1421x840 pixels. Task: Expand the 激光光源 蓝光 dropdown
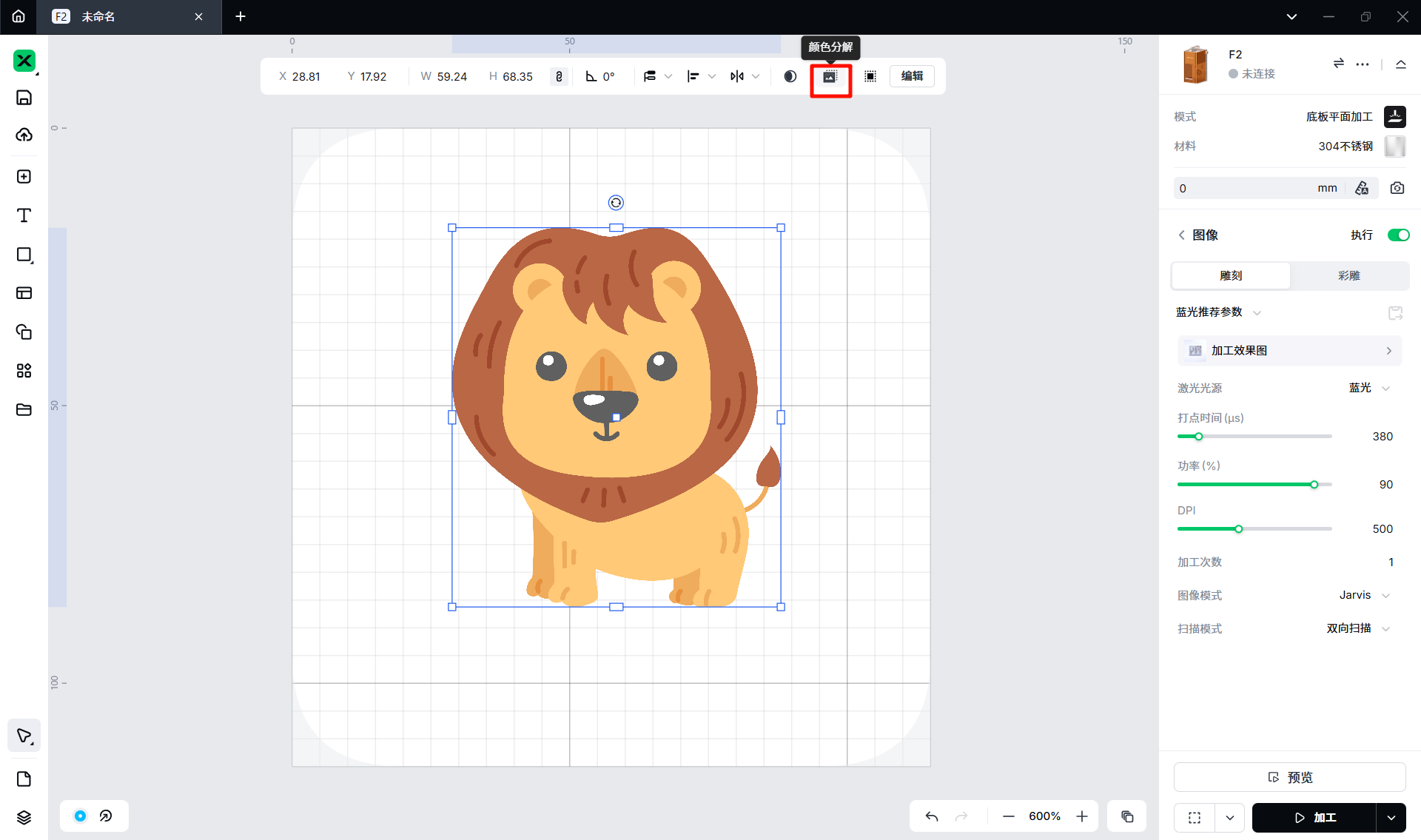pos(1369,388)
